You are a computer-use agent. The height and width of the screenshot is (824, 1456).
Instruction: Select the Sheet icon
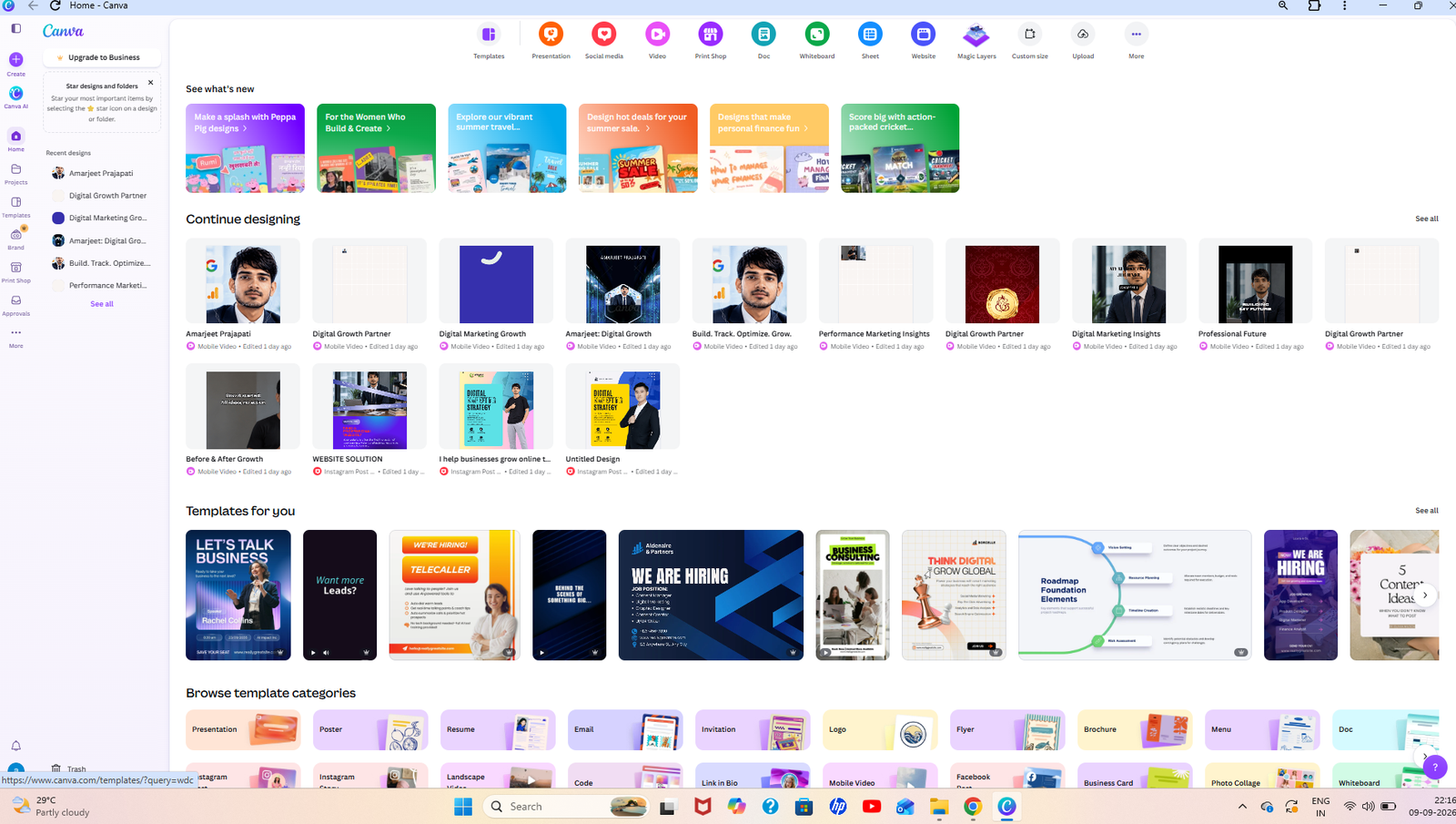click(870, 35)
